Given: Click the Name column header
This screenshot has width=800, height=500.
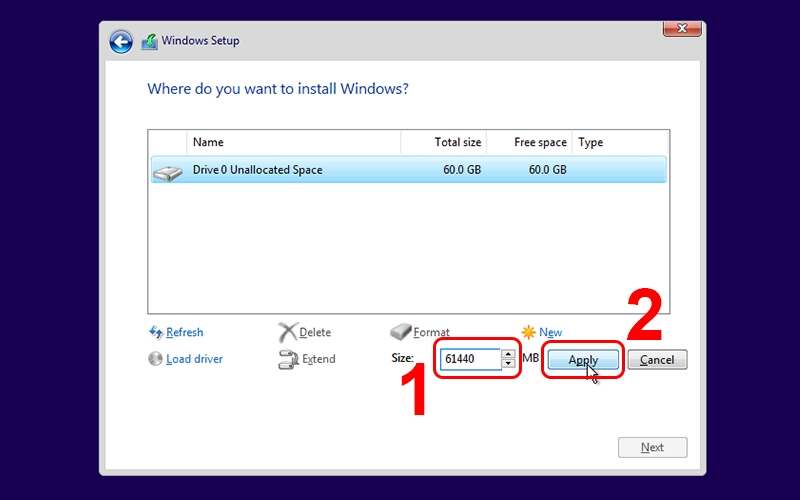Looking at the screenshot, I should pos(294,142).
